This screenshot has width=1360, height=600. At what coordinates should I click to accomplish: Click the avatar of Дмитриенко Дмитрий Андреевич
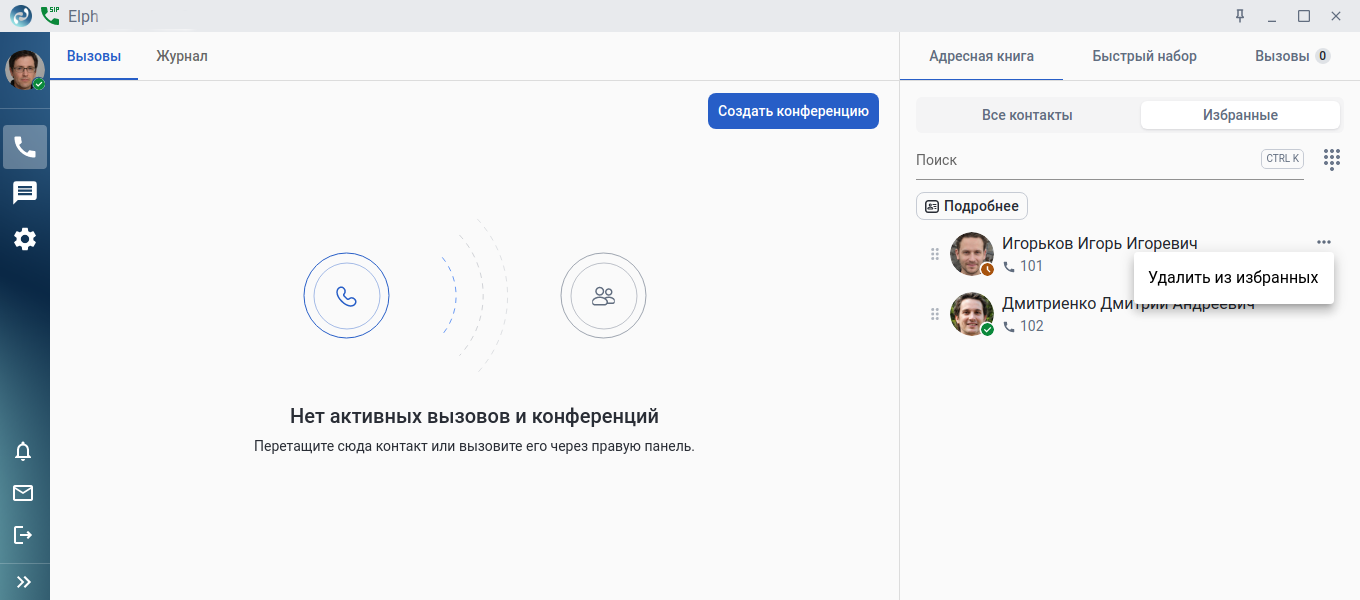pyautogui.click(x=971, y=314)
